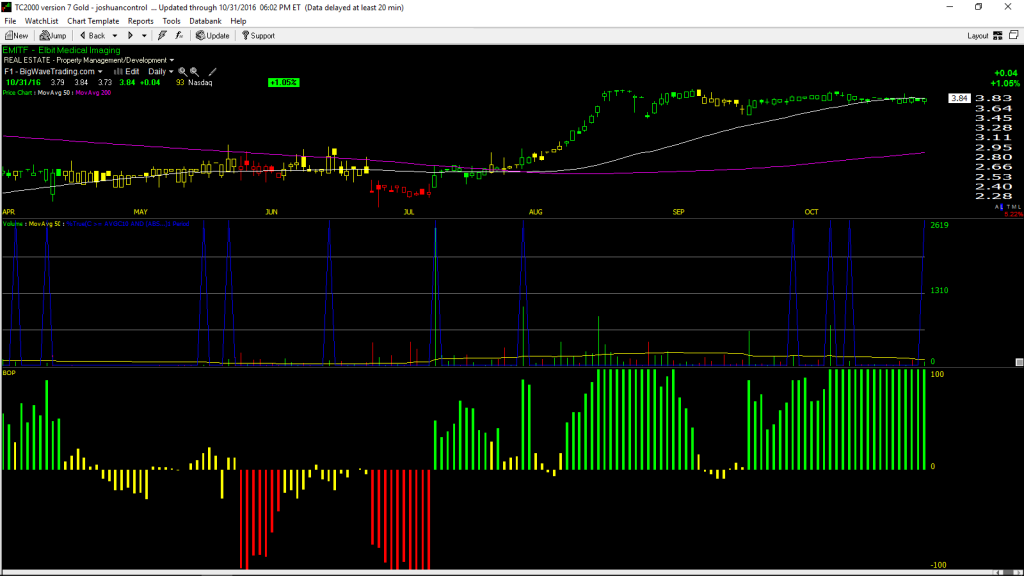Open the Tools menu
Viewport: 1024px width, 576px height.
click(171, 21)
